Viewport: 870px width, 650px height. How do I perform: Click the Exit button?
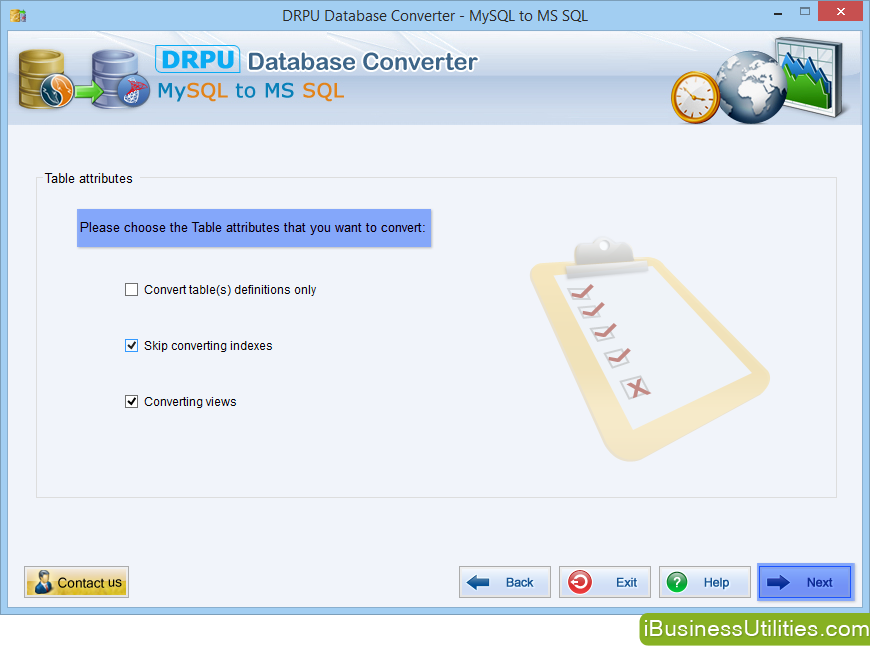pyautogui.click(x=605, y=582)
